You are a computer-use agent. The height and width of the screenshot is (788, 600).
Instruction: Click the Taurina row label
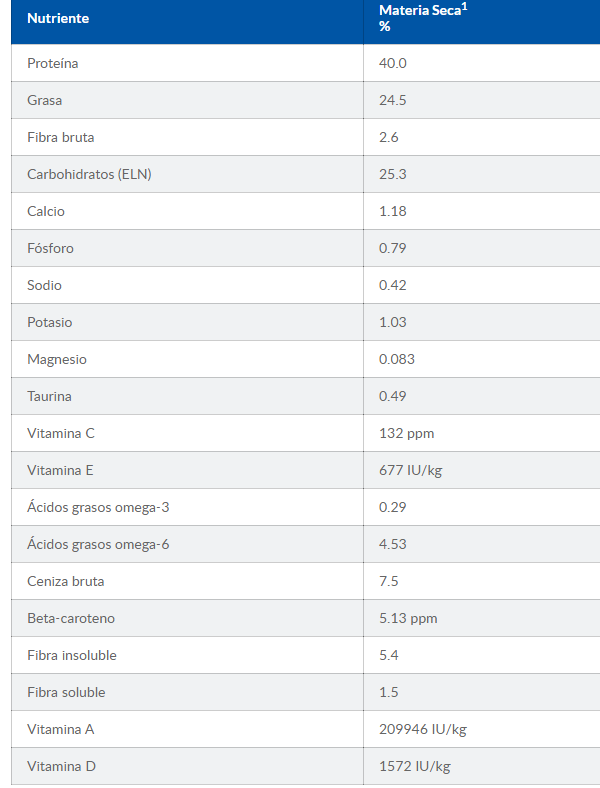[x=49, y=396]
